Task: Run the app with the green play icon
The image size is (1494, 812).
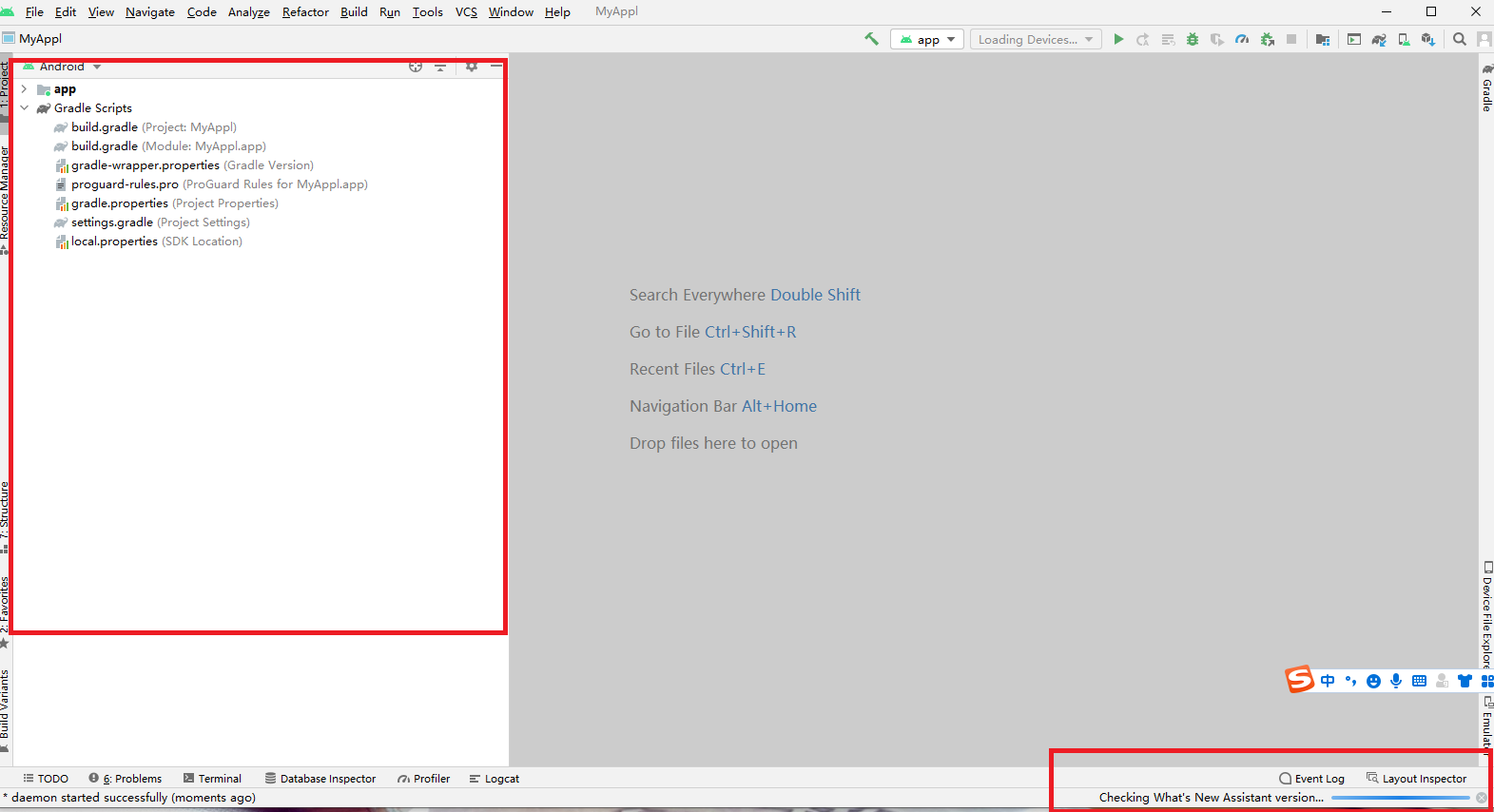Action: [x=1118, y=39]
